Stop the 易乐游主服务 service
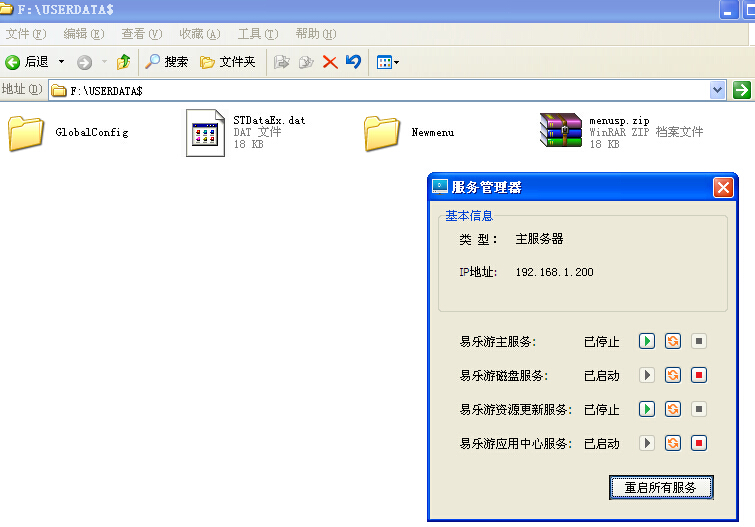The width and height of the screenshot is (755, 527). tap(699, 341)
